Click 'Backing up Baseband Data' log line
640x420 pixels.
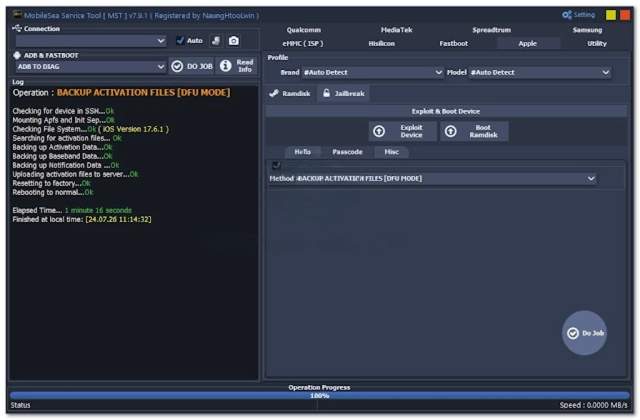[x=62, y=156]
